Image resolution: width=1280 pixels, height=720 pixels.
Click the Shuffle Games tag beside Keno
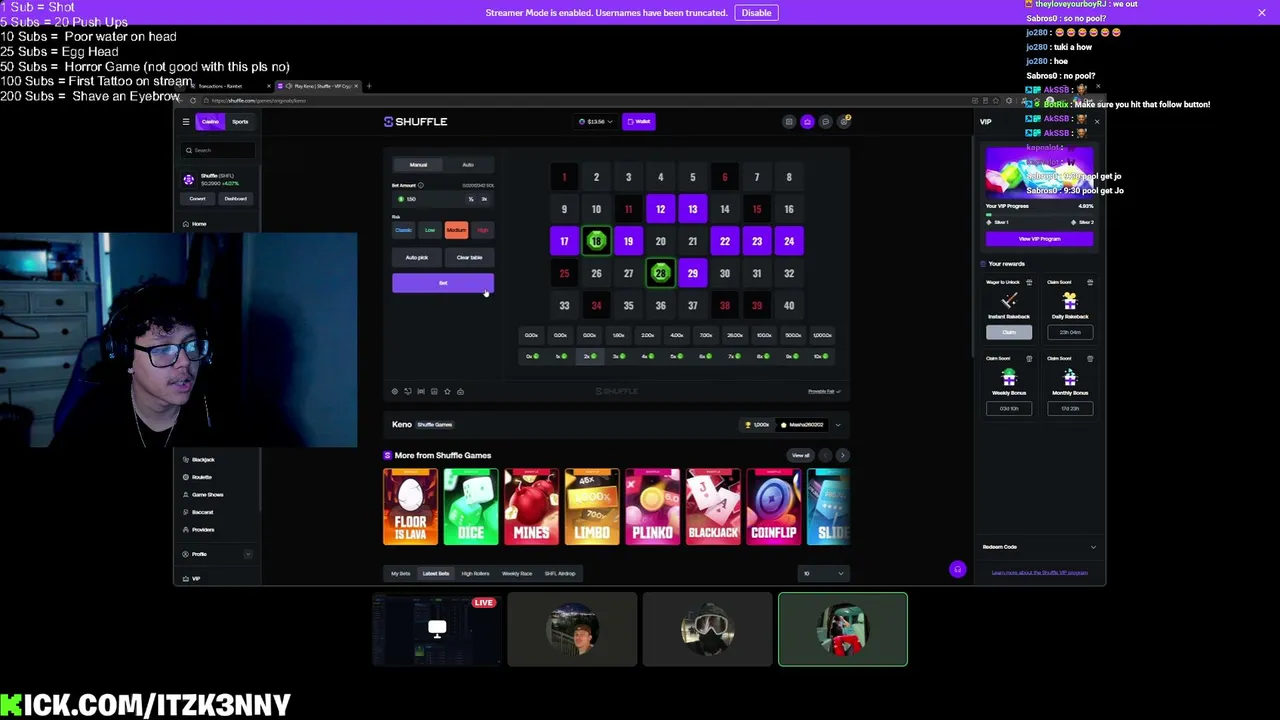[x=435, y=425]
